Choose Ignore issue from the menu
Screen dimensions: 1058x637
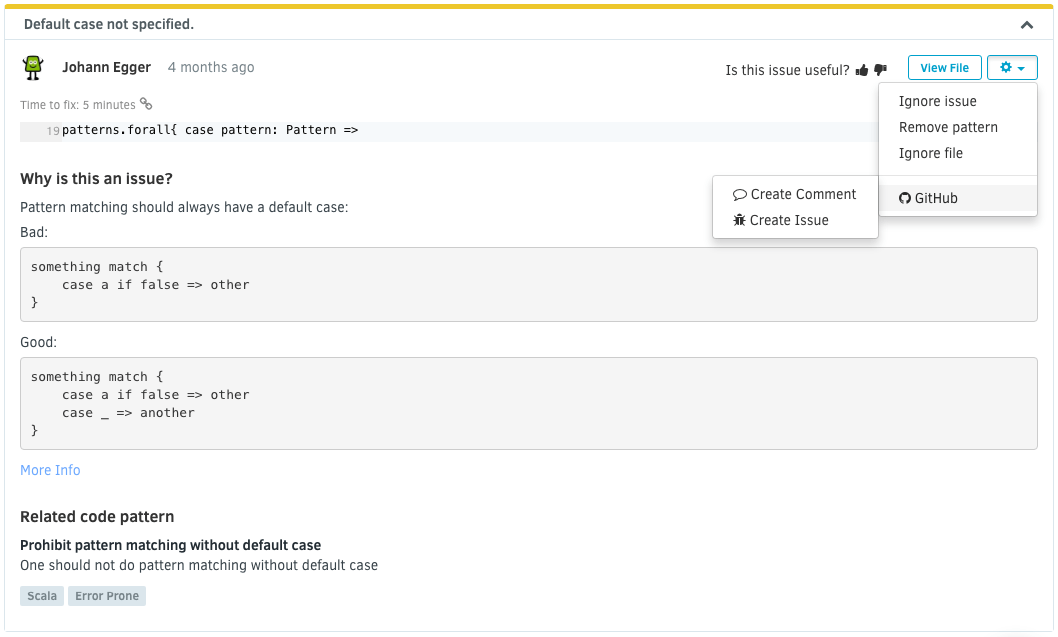(x=937, y=101)
